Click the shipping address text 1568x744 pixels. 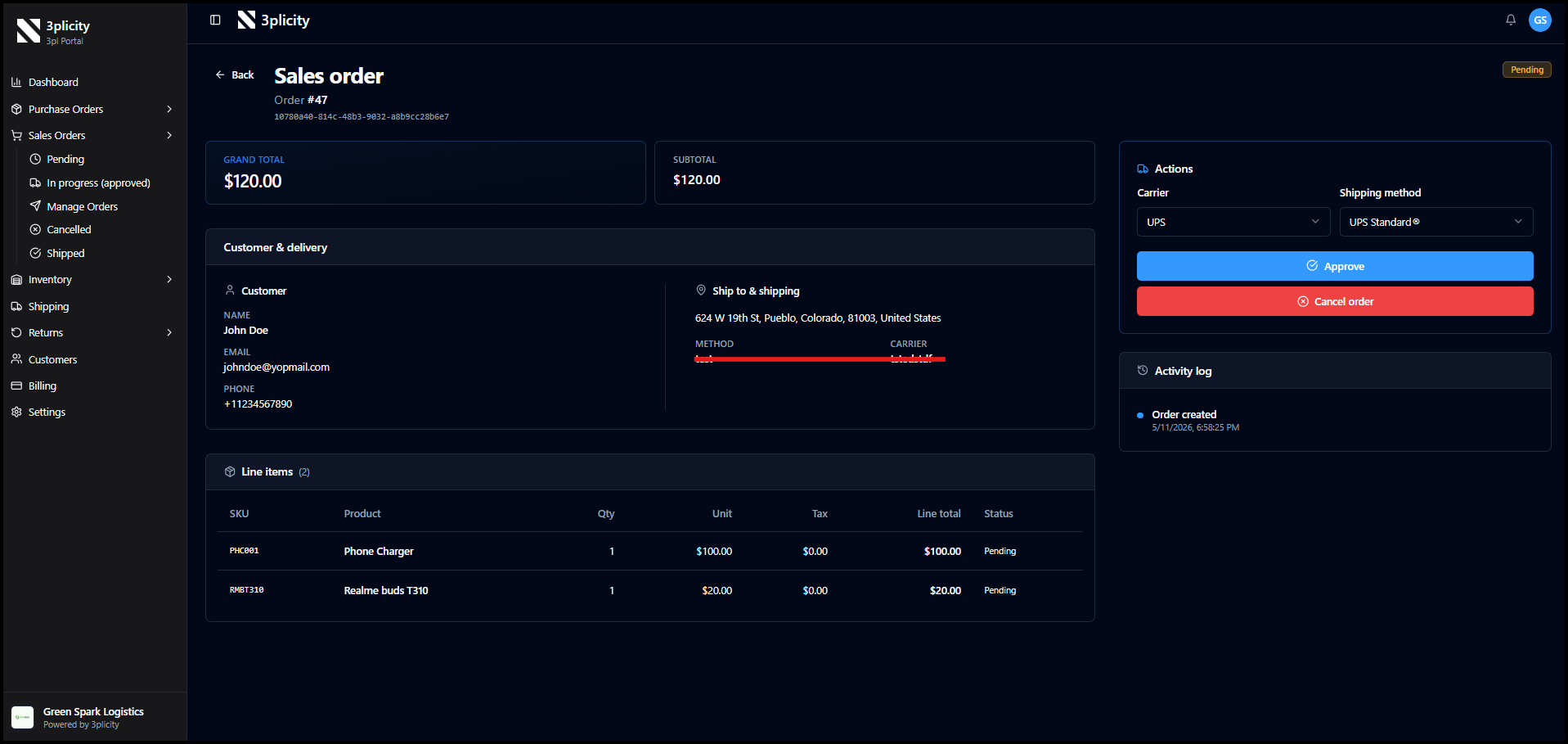click(x=818, y=318)
